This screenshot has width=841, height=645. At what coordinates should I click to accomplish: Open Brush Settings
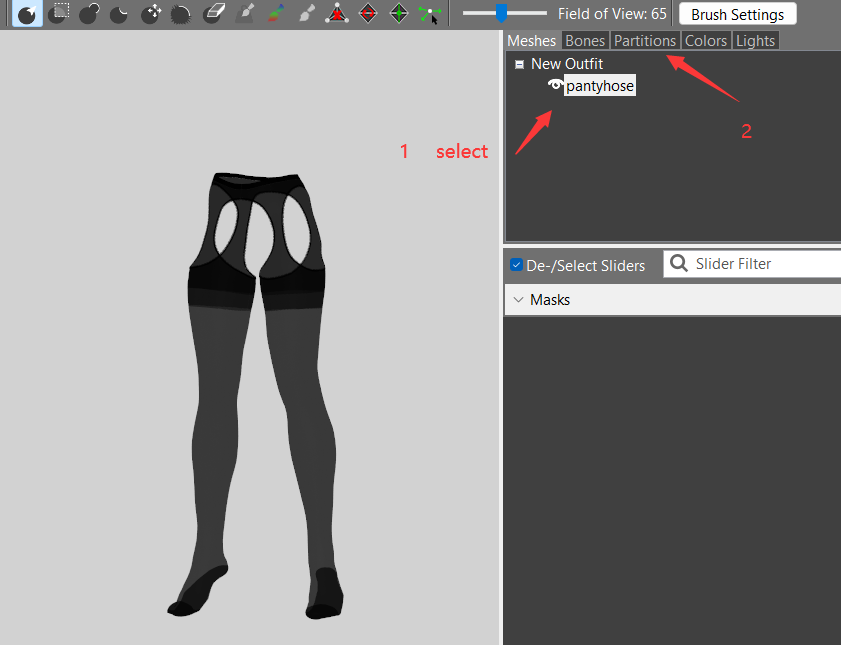737,14
